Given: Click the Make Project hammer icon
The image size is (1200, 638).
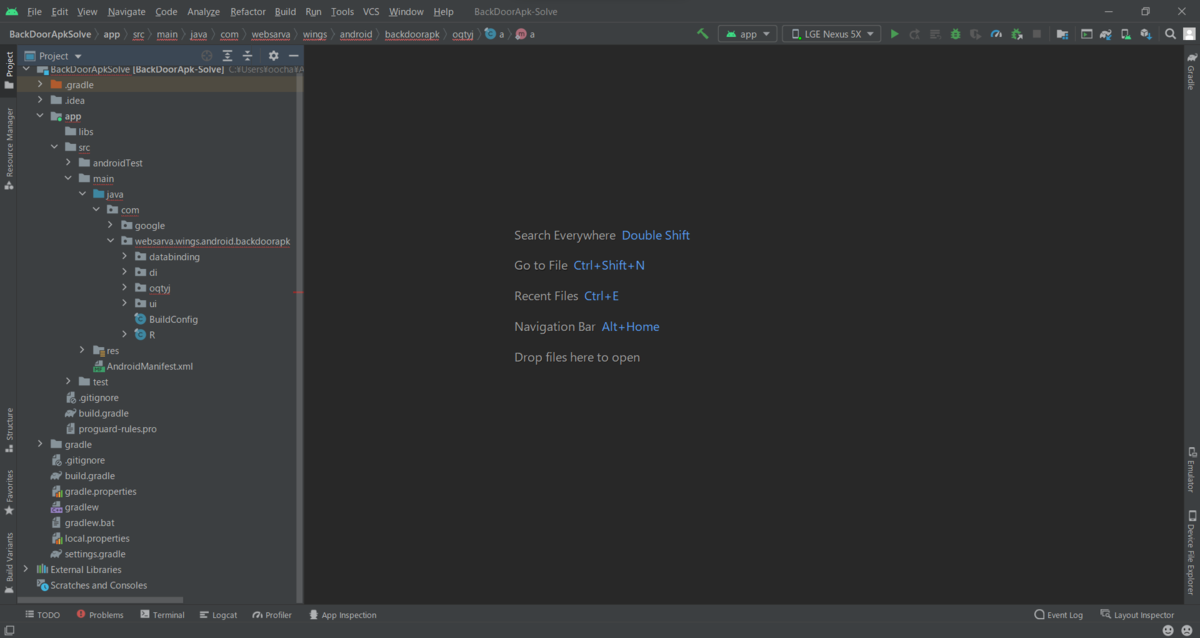Looking at the screenshot, I should (703, 34).
